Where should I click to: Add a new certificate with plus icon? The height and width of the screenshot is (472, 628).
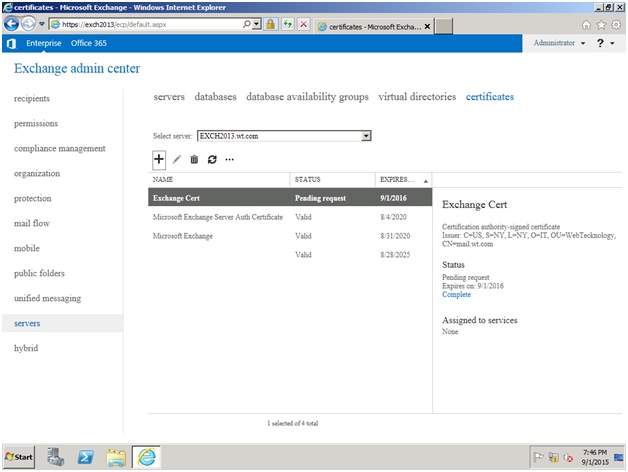coord(159,159)
